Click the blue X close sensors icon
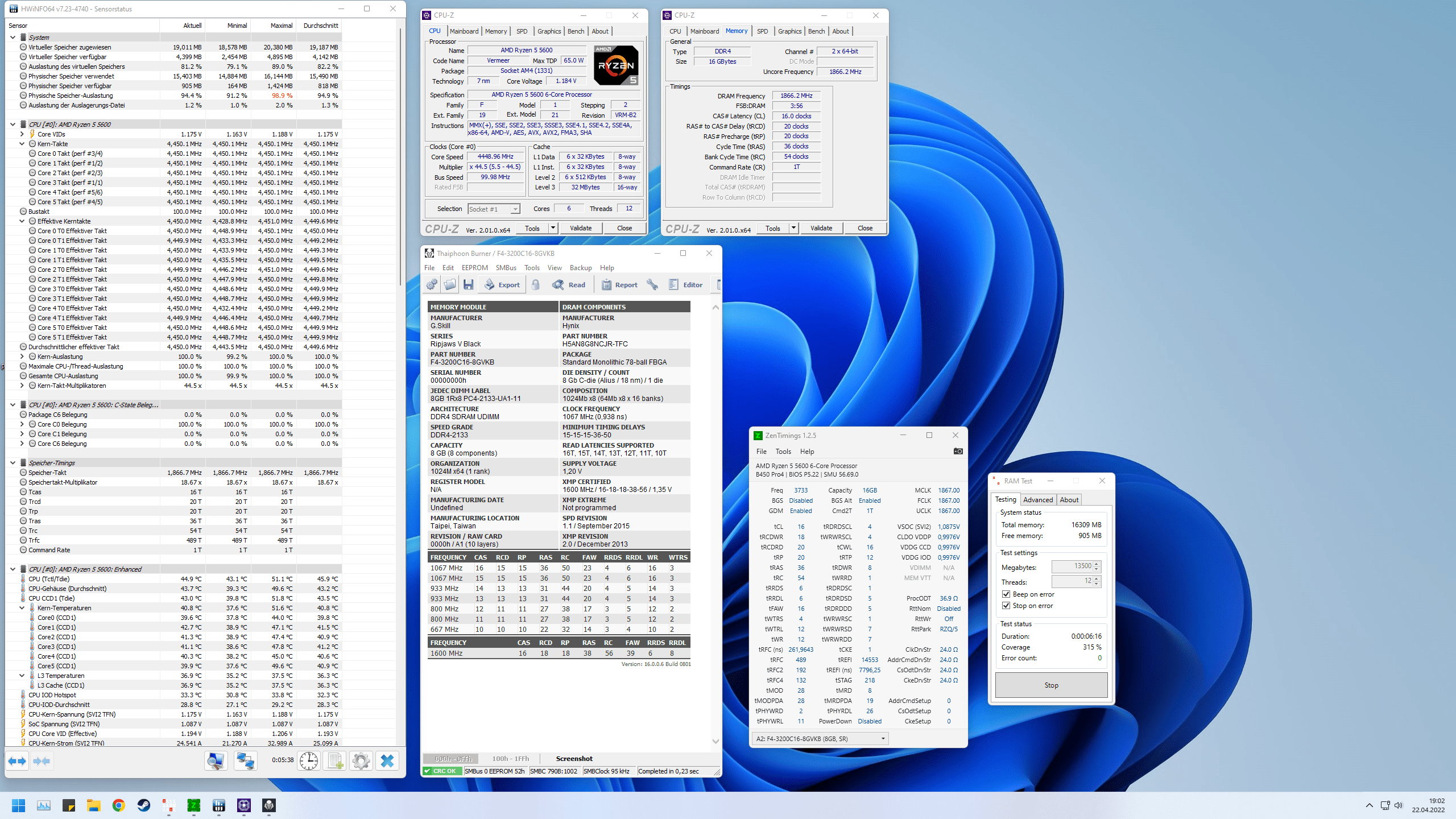Viewport: 1456px width, 819px height. pos(387,761)
